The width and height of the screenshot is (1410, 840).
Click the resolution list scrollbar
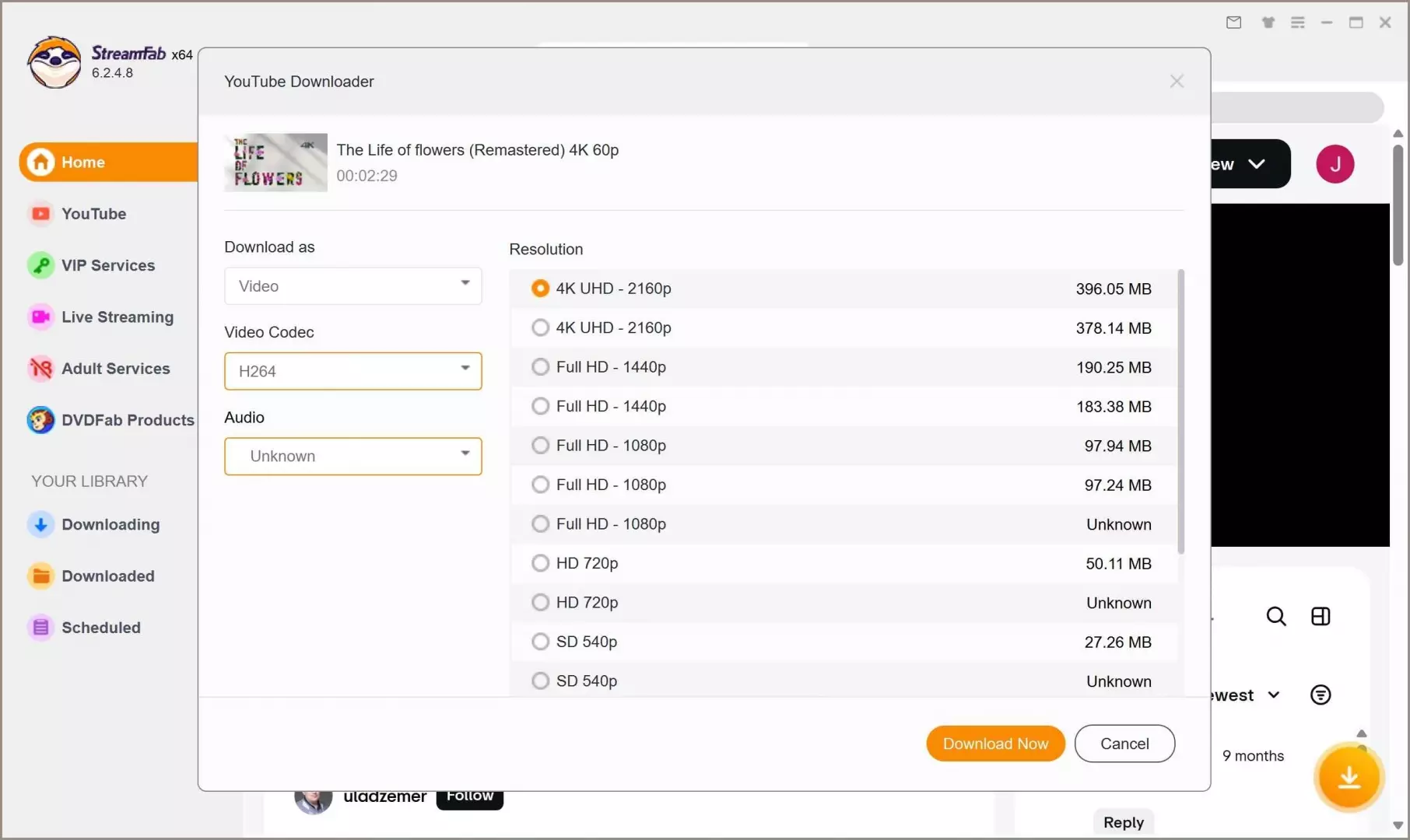click(x=1181, y=412)
